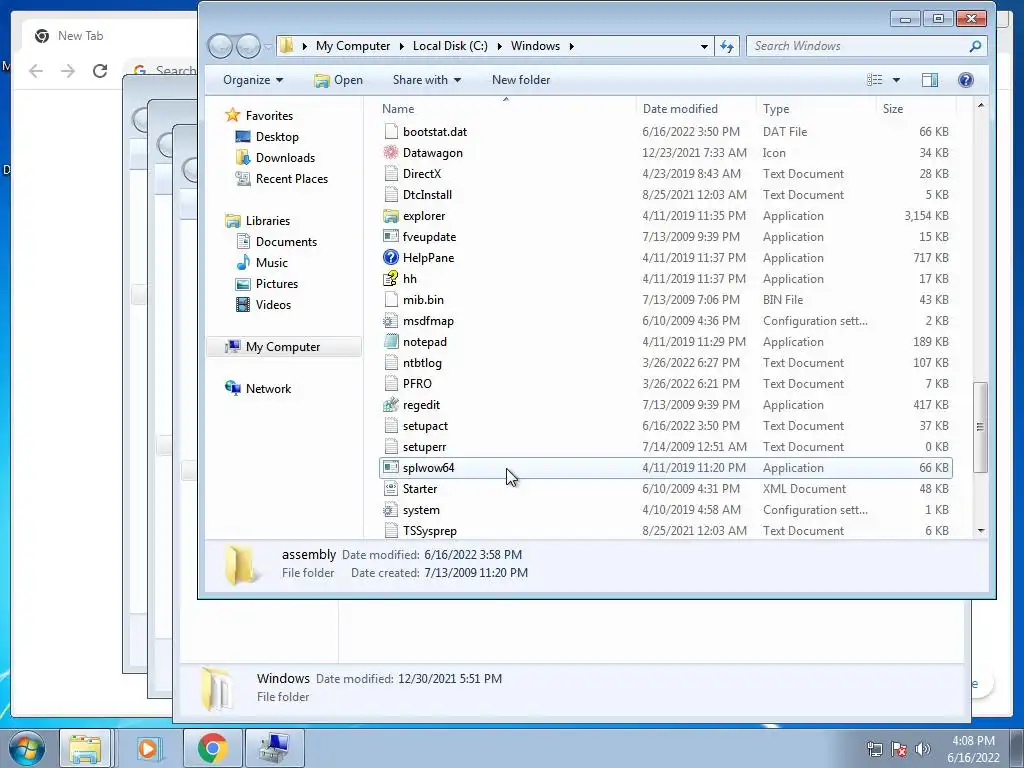Select the DtcInstall text document
Viewport: 1024px width, 768px height.
point(665,195)
